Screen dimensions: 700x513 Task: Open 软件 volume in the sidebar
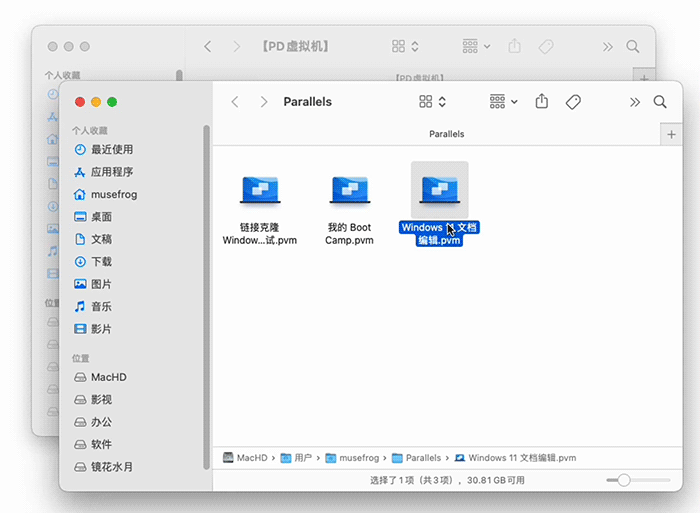pos(93,444)
